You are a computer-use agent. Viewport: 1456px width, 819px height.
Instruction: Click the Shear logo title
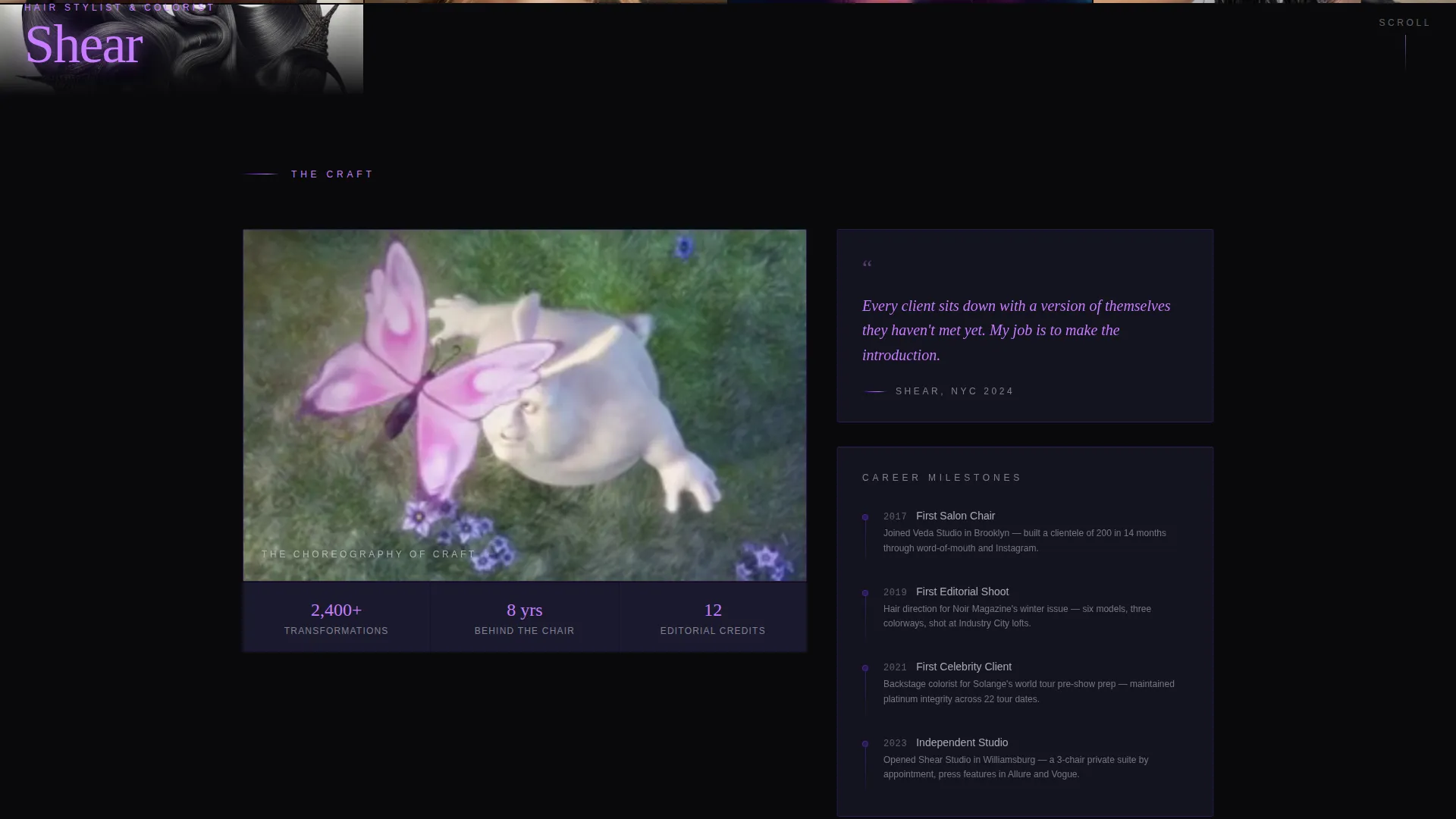(x=83, y=44)
